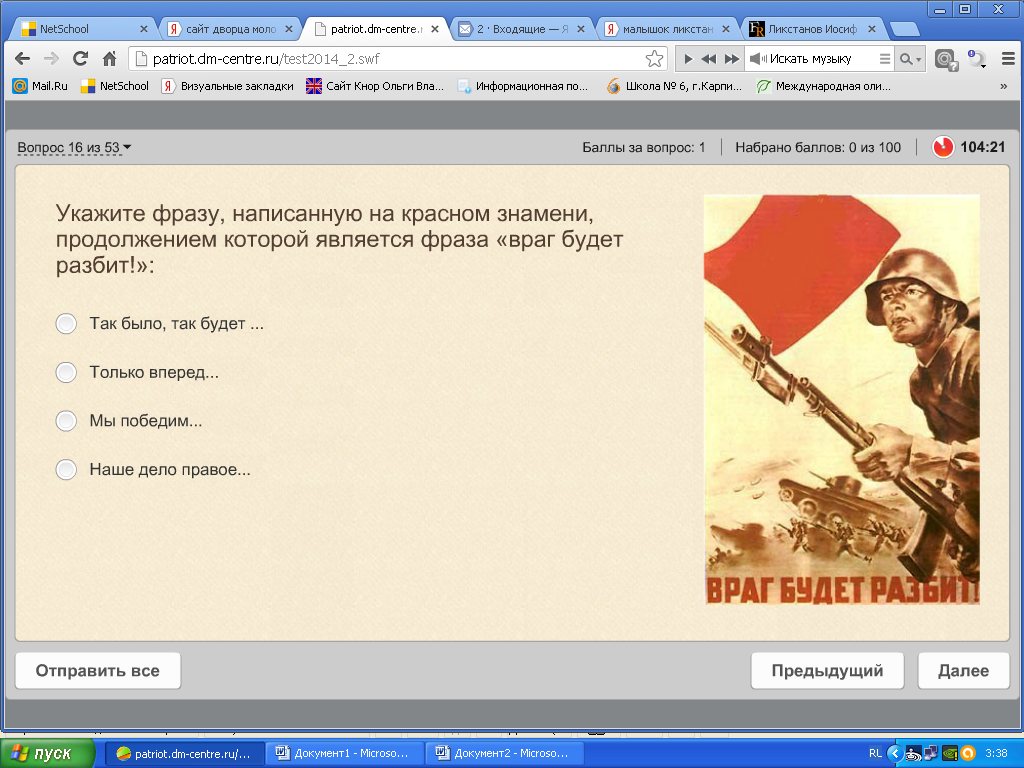The width and height of the screenshot is (1024, 768).
Task: Switch to the Входящие mail tab
Action: (x=522, y=29)
